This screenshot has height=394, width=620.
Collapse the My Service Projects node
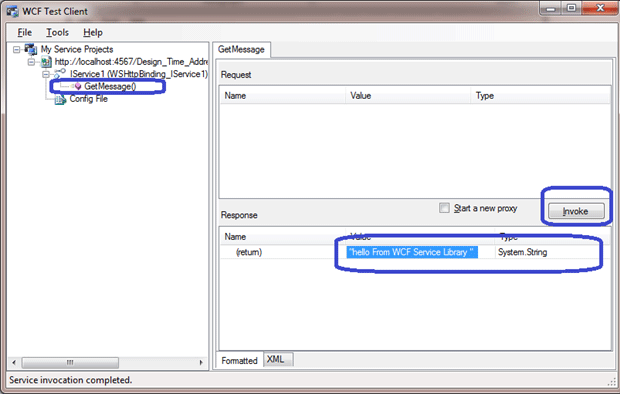(x=17, y=49)
